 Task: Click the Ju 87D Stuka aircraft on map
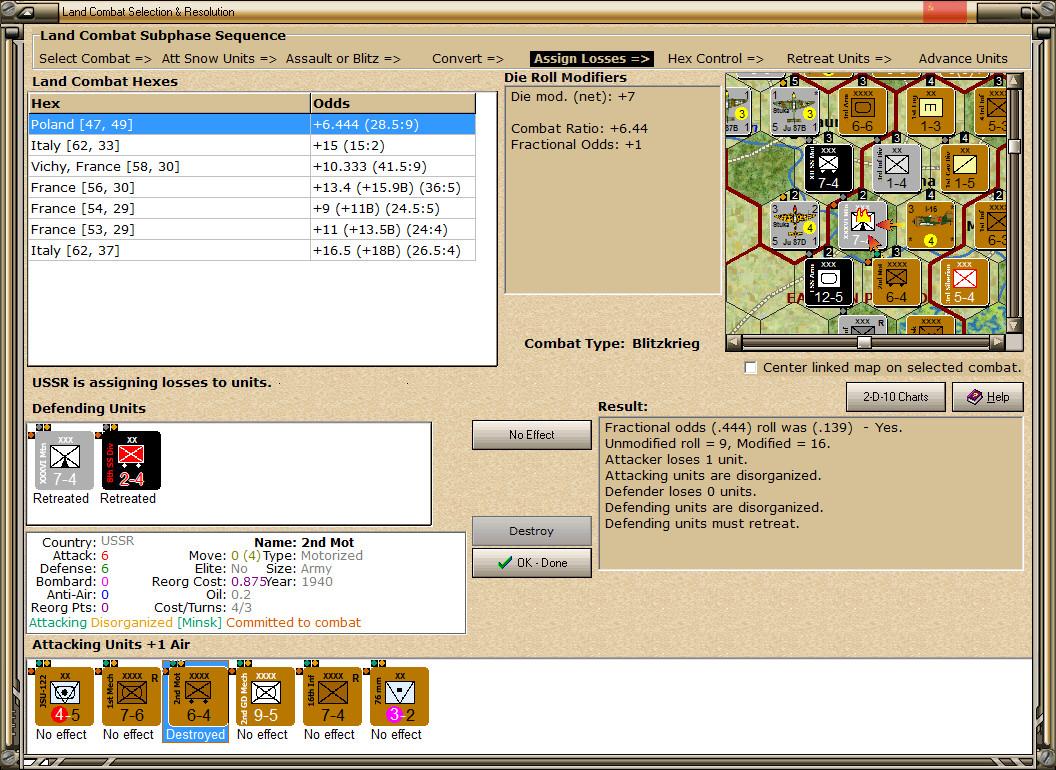[x=795, y=224]
